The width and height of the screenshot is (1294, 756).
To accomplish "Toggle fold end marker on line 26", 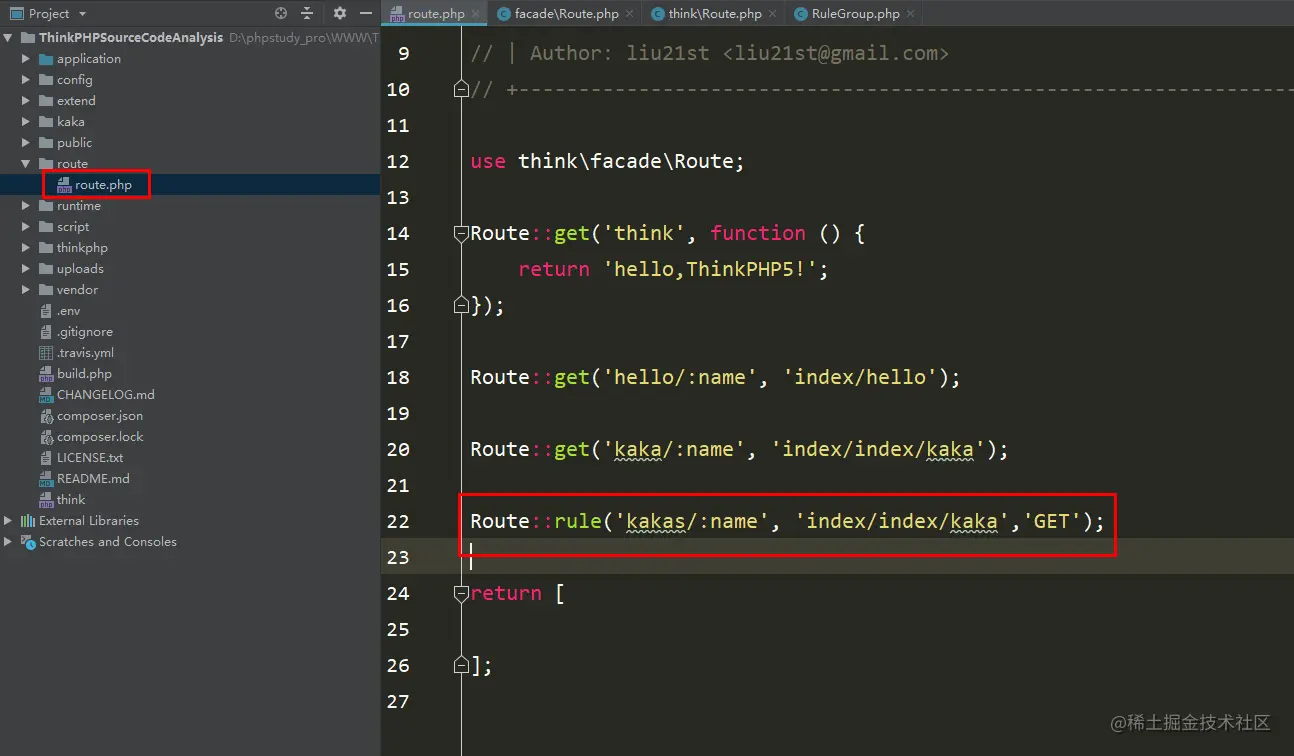I will click(x=461, y=665).
